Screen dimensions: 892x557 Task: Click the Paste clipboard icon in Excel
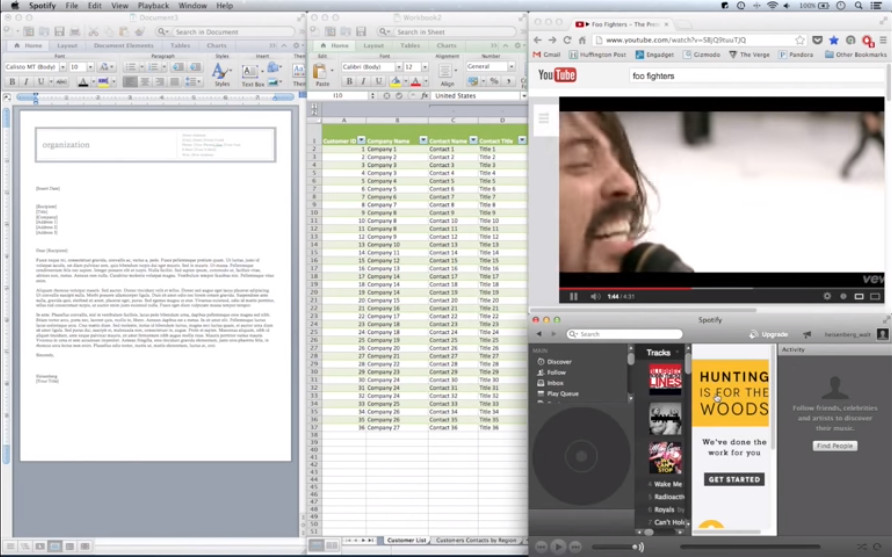pyautogui.click(x=320, y=71)
